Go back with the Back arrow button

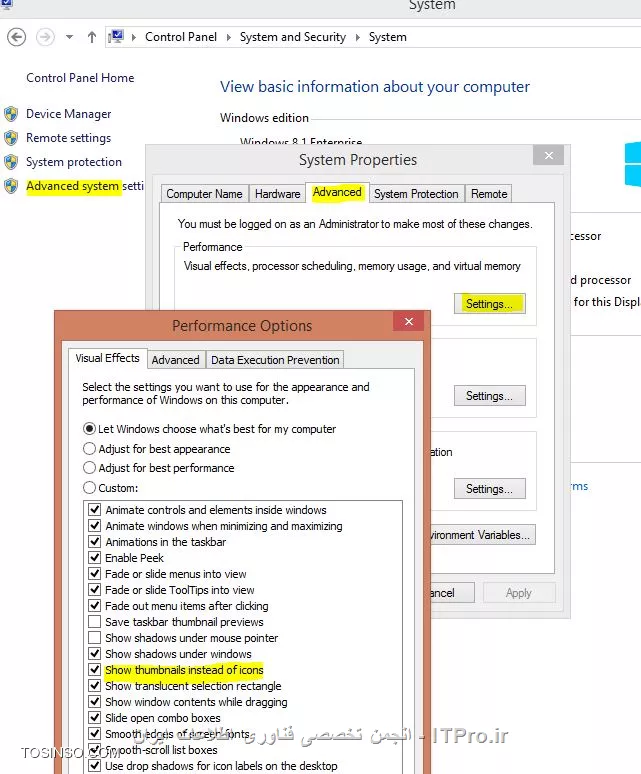pyautogui.click(x=17, y=37)
